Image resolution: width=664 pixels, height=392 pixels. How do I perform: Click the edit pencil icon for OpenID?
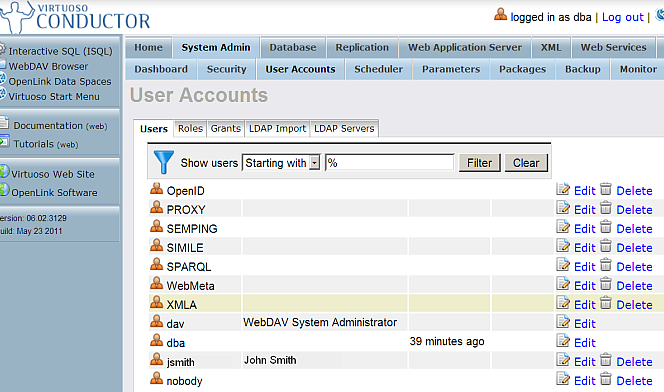click(563, 189)
